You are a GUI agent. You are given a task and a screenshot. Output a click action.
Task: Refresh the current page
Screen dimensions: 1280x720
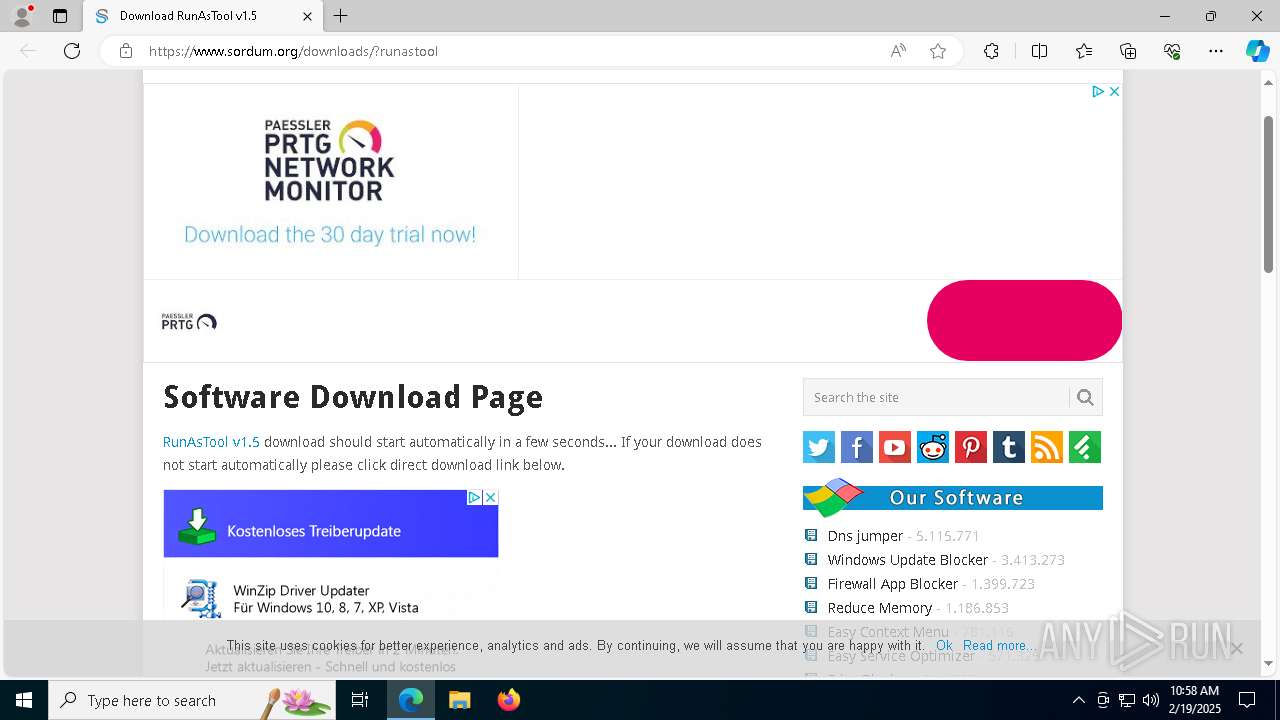(72, 51)
